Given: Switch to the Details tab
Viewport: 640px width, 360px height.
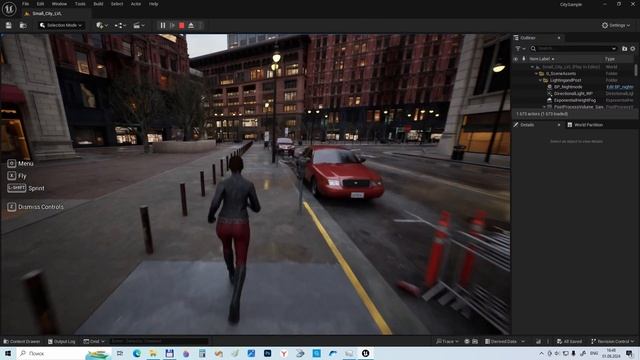Looking at the screenshot, I should click(x=527, y=125).
